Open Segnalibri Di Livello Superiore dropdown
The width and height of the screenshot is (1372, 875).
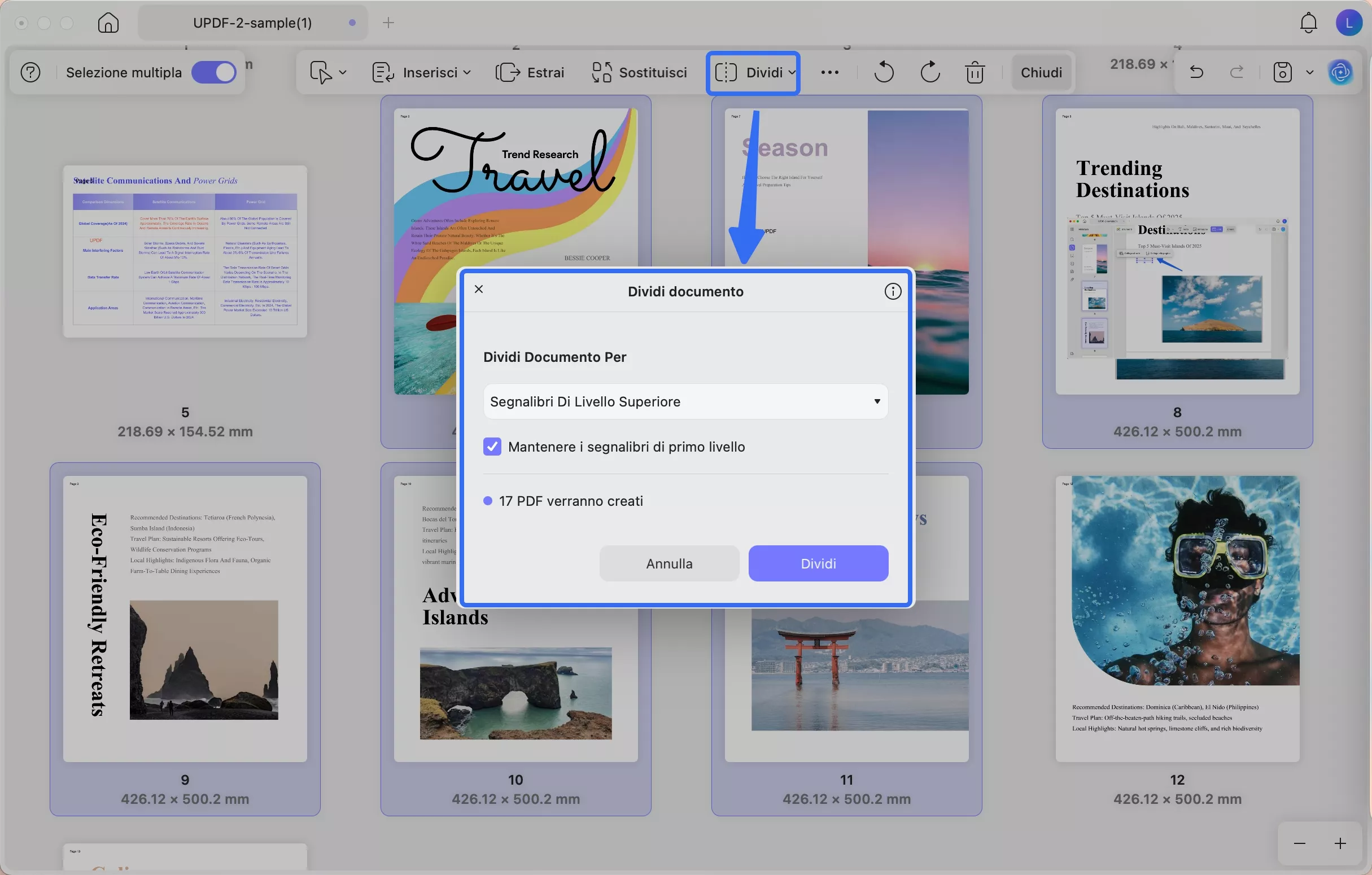point(685,401)
